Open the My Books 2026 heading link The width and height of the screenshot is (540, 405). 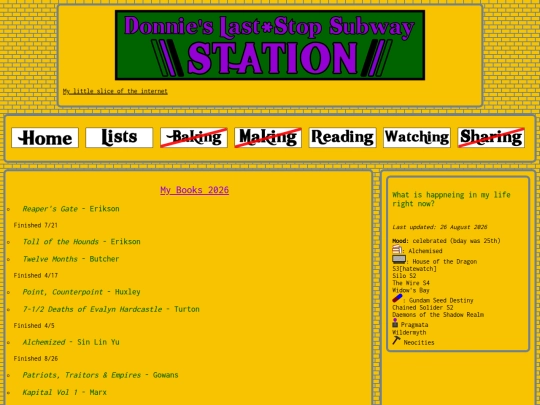pos(195,190)
